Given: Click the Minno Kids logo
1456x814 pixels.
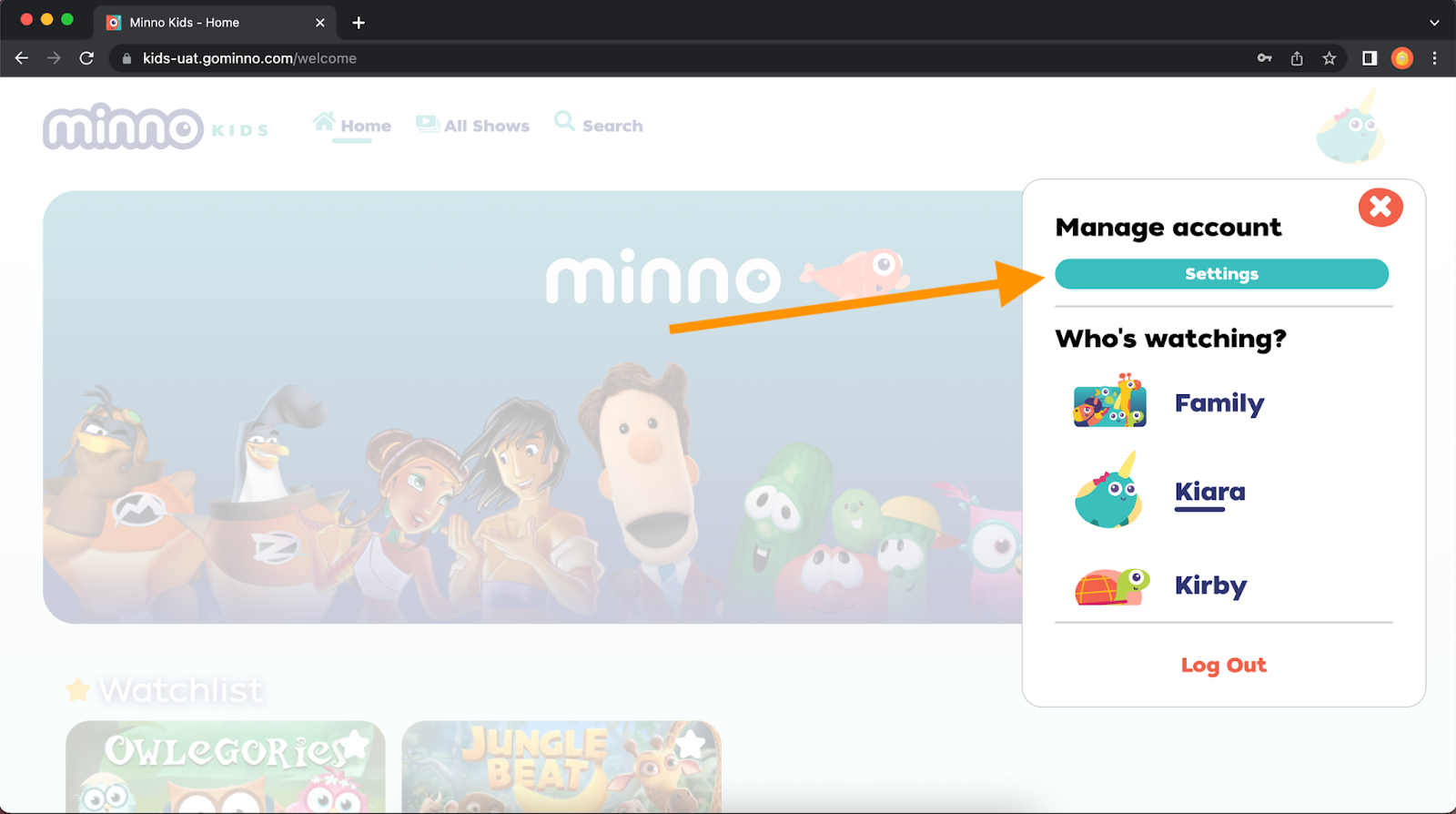Looking at the screenshot, I should coord(155,127).
